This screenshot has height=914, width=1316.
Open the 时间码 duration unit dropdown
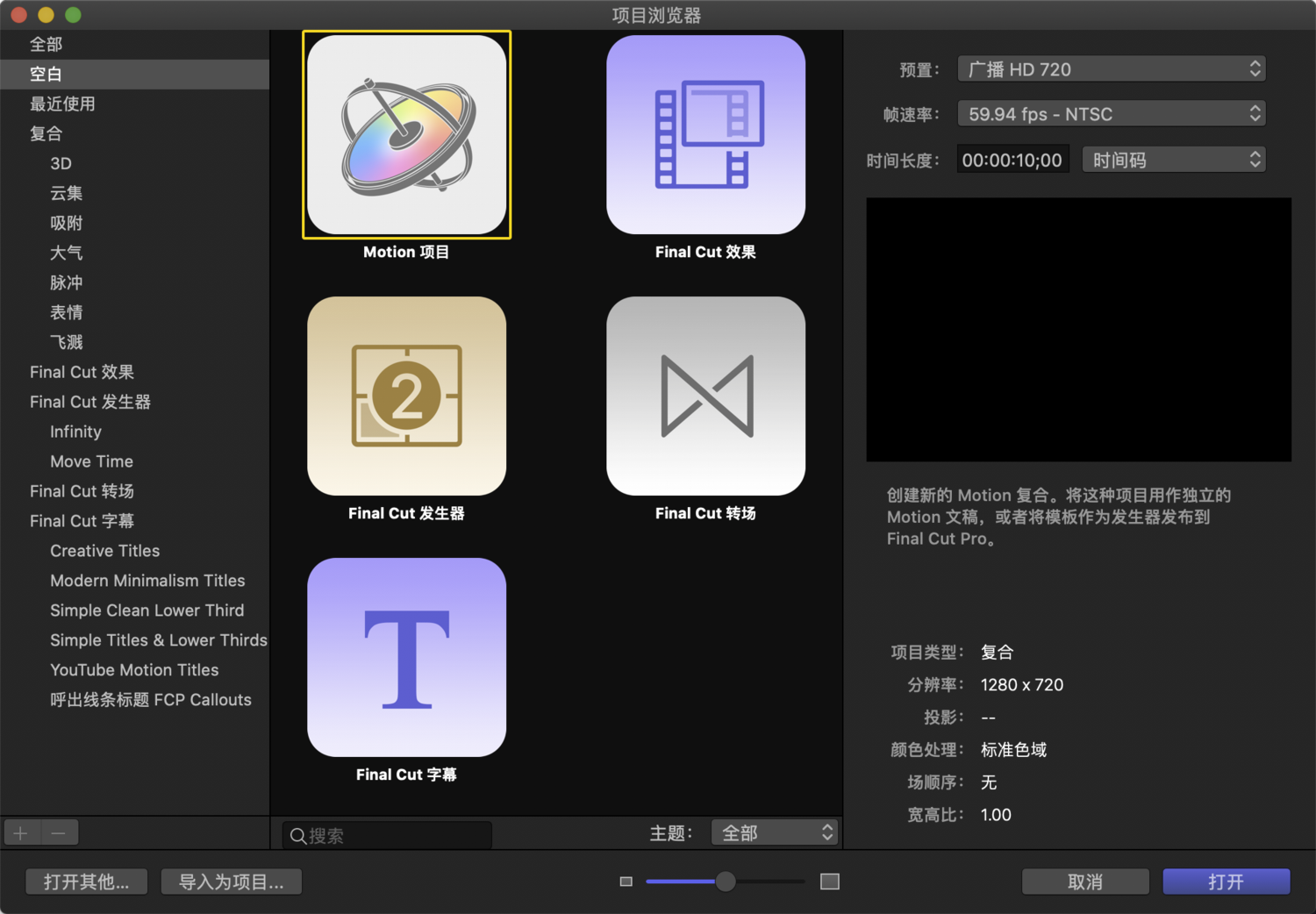point(1174,160)
